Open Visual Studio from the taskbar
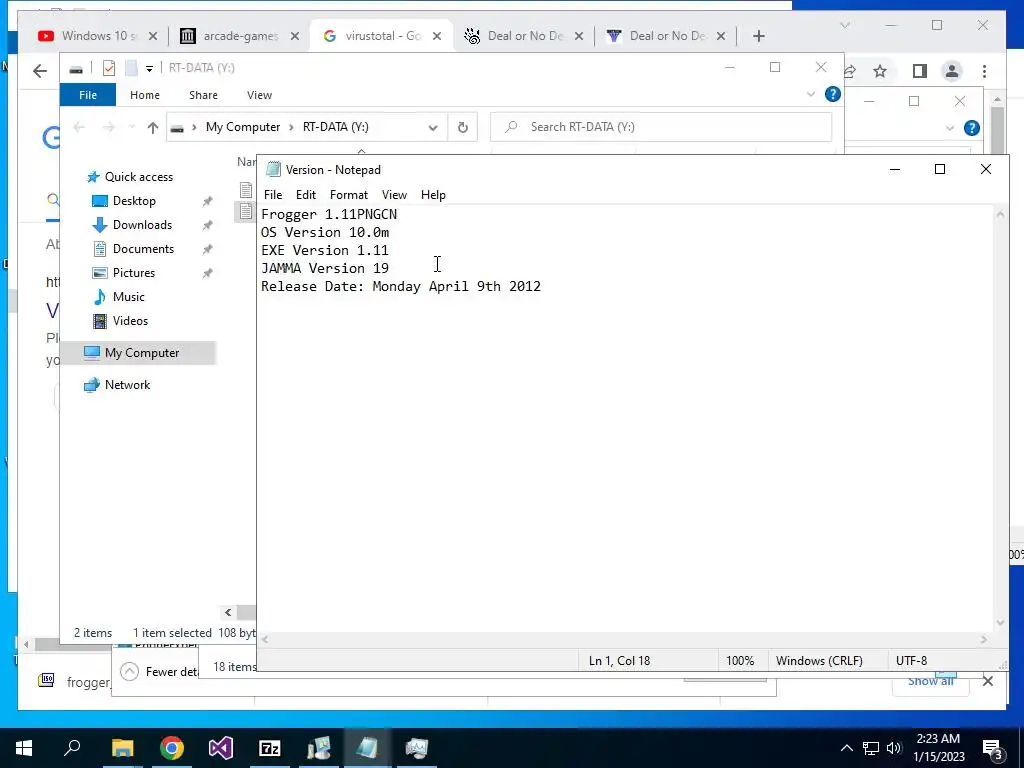Image resolution: width=1024 pixels, height=768 pixels. (x=221, y=748)
